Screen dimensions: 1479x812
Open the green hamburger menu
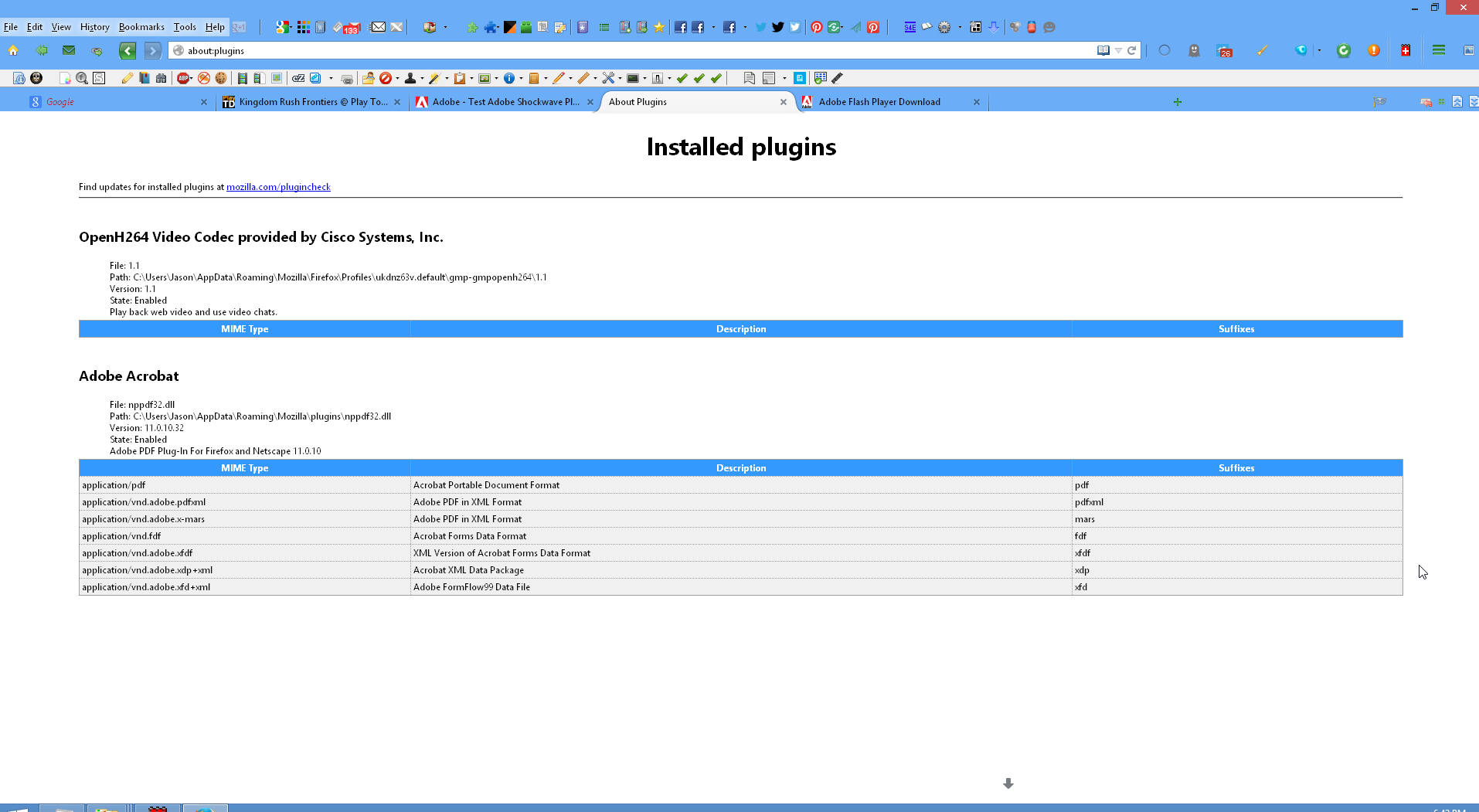click(1439, 50)
